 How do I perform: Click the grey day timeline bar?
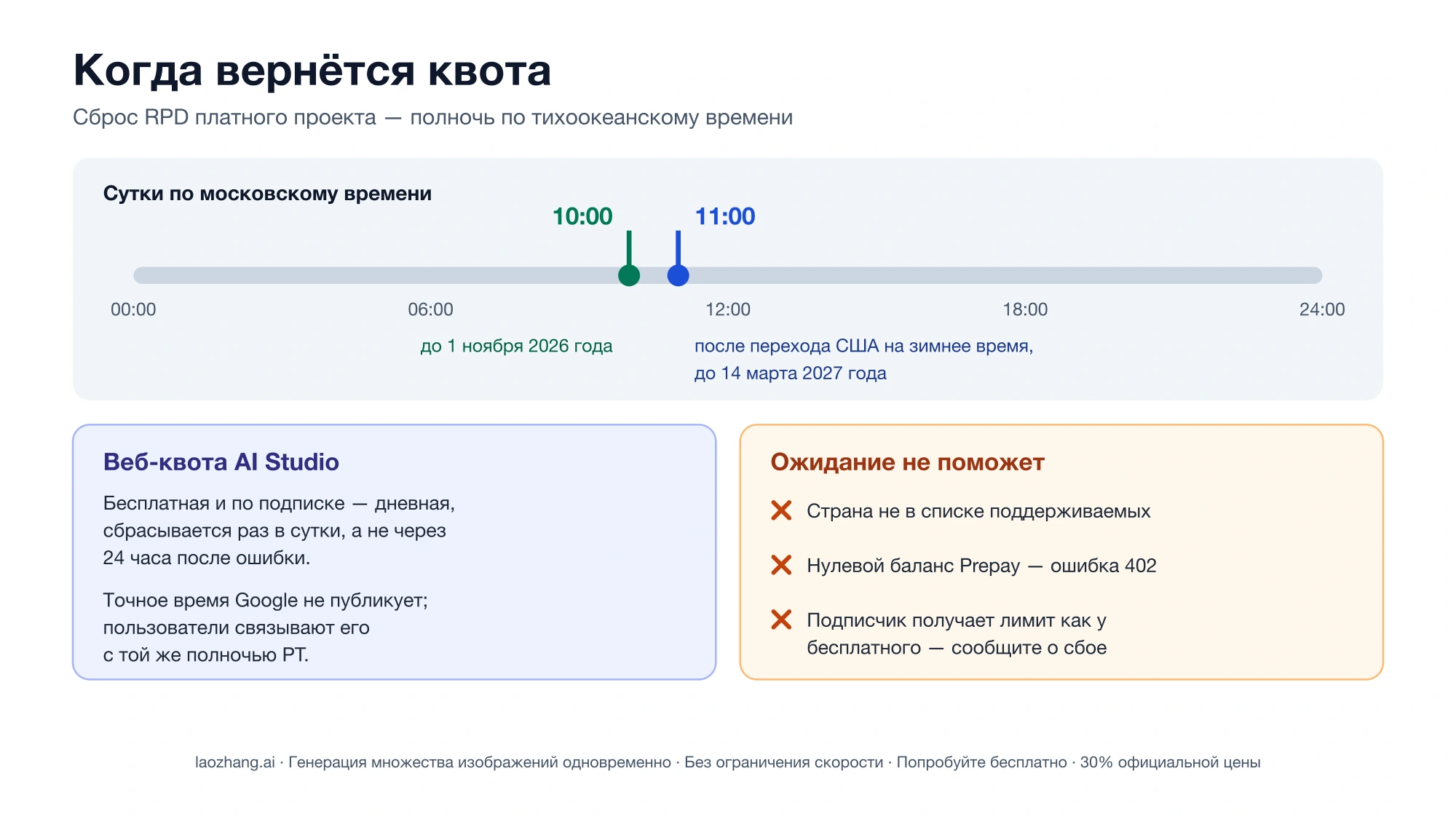728,275
